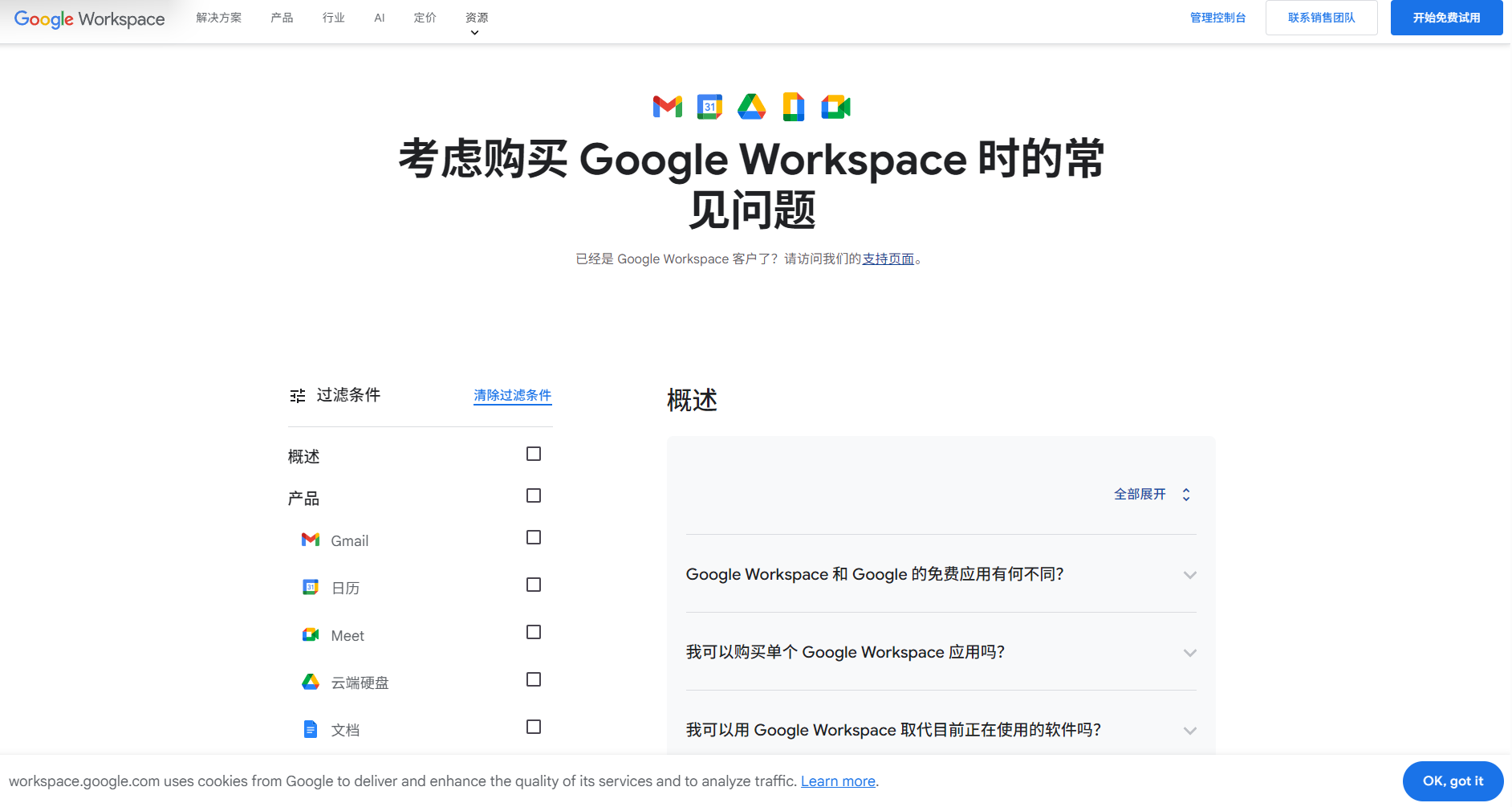Click the Calendar icon in the hero header

[709, 107]
